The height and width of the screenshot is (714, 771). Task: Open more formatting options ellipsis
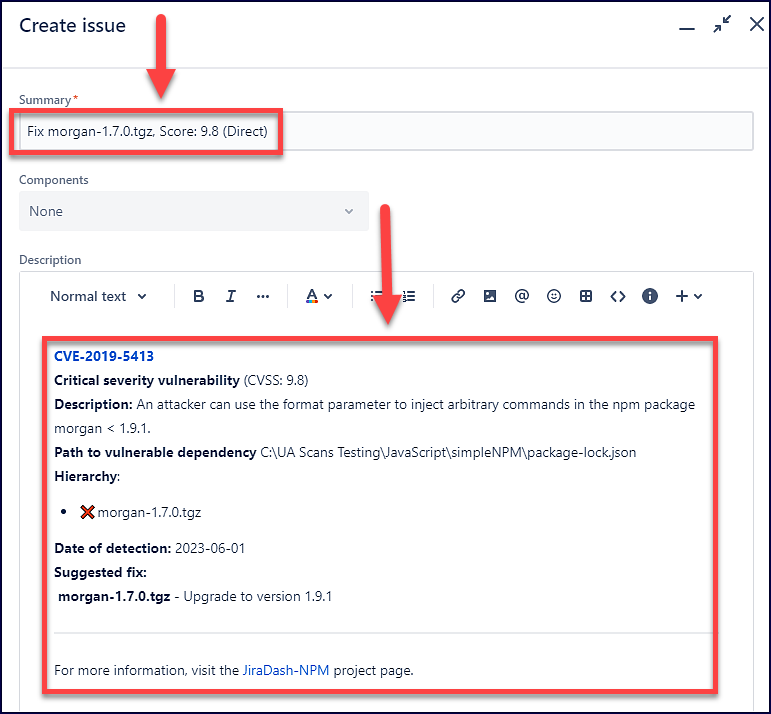(263, 296)
